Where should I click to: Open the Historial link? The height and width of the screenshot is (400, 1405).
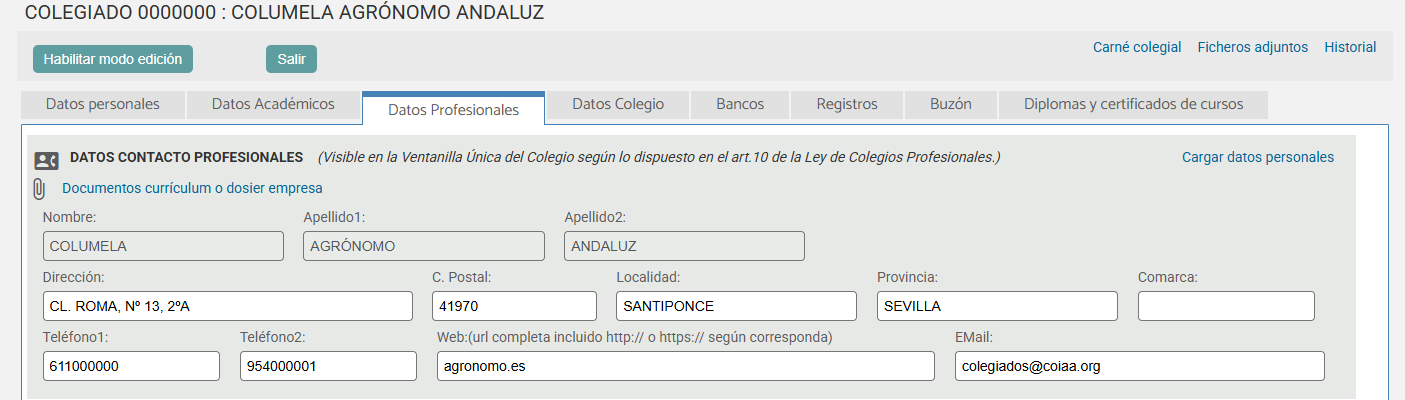[1350, 47]
